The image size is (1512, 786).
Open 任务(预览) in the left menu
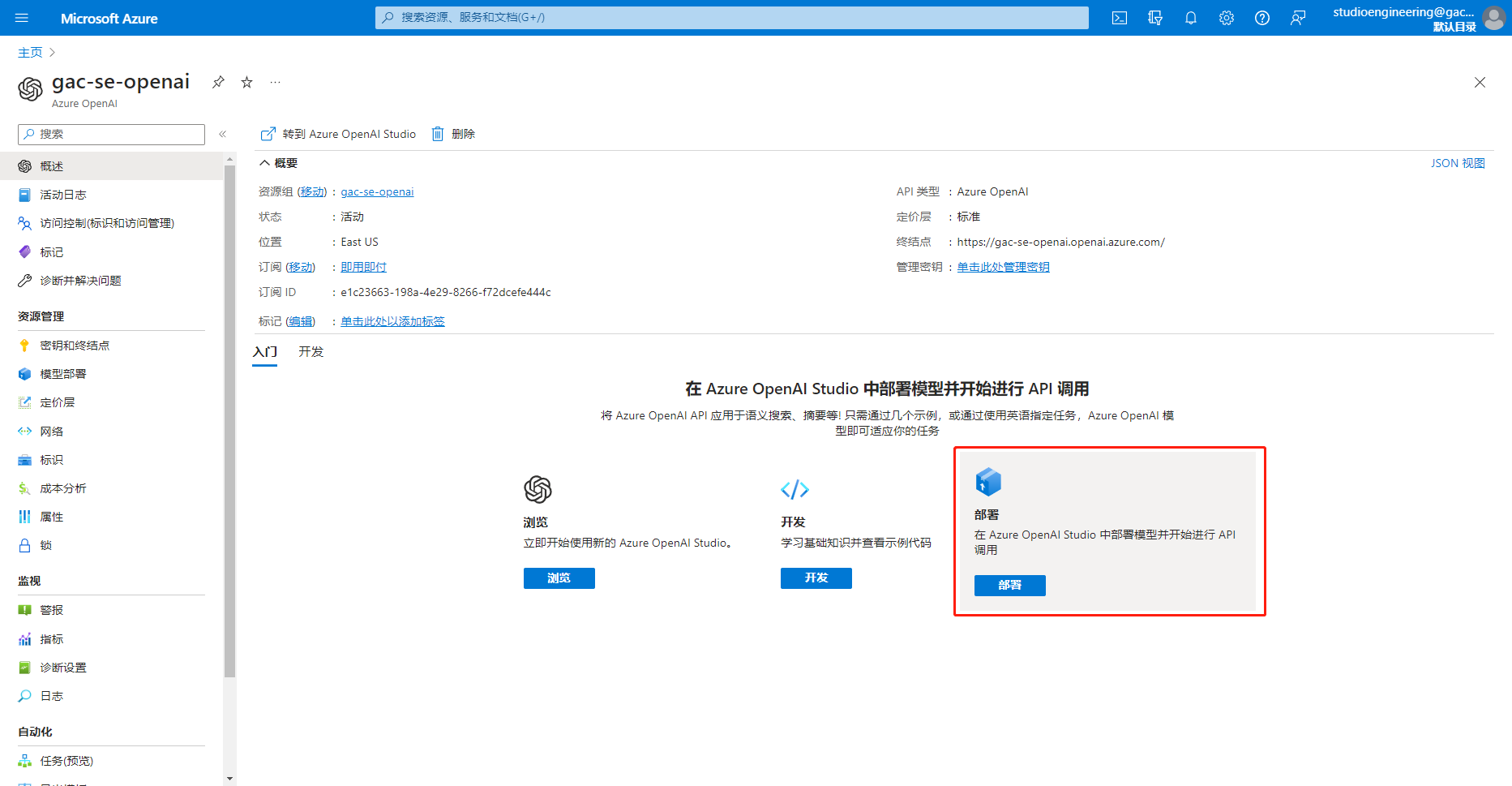[x=112, y=761]
